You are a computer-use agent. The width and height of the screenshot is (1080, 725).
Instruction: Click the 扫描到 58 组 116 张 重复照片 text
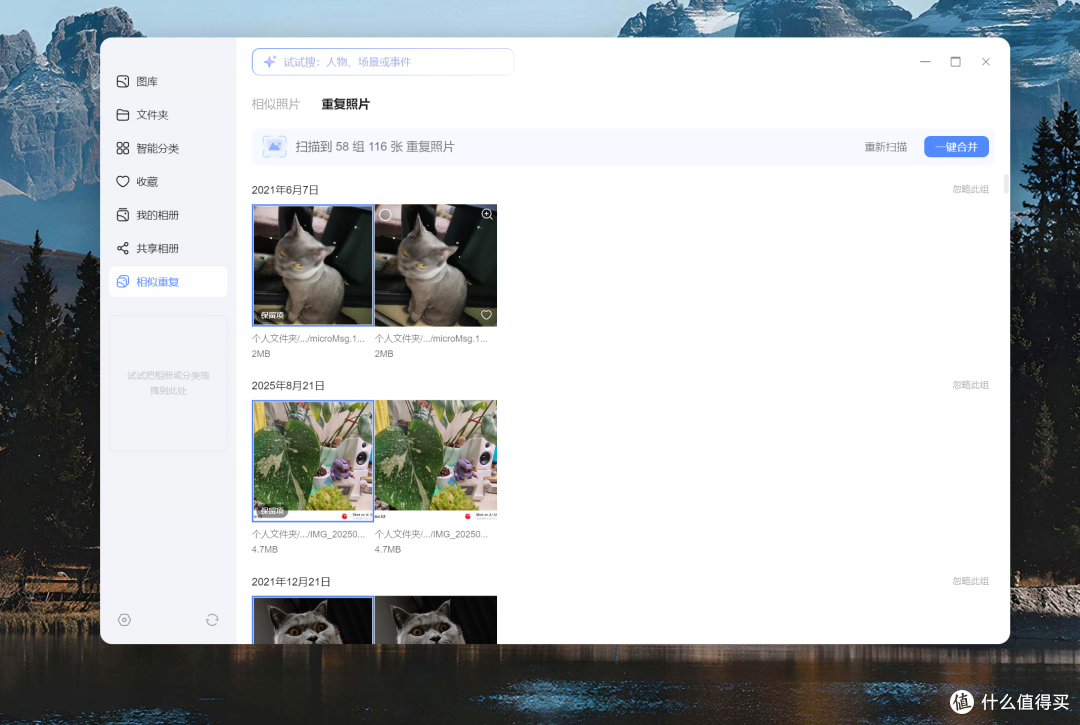click(x=375, y=147)
